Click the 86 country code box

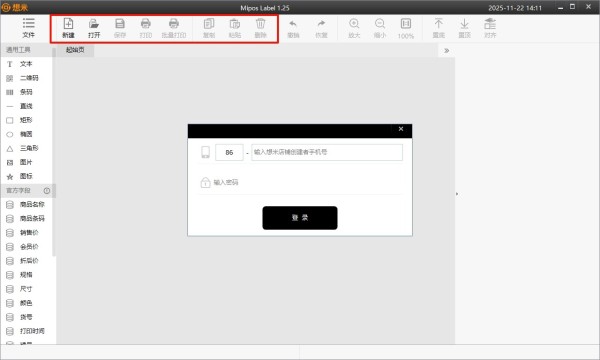(229, 152)
